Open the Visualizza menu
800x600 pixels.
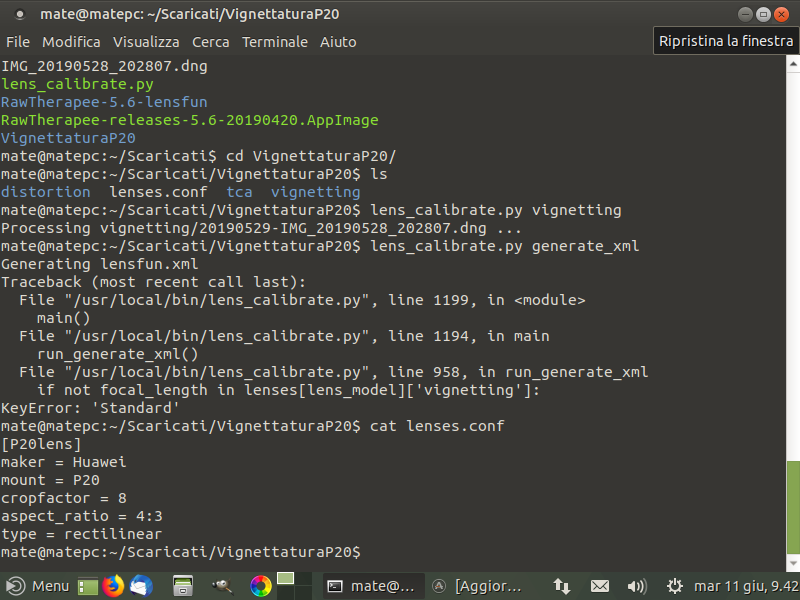coord(146,42)
